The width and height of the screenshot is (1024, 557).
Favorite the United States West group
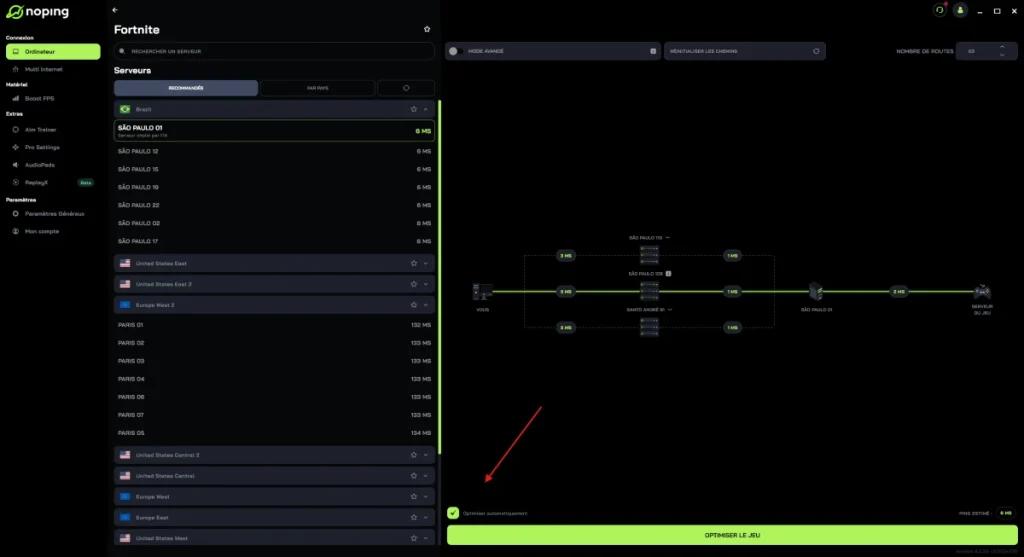pyautogui.click(x=413, y=538)
